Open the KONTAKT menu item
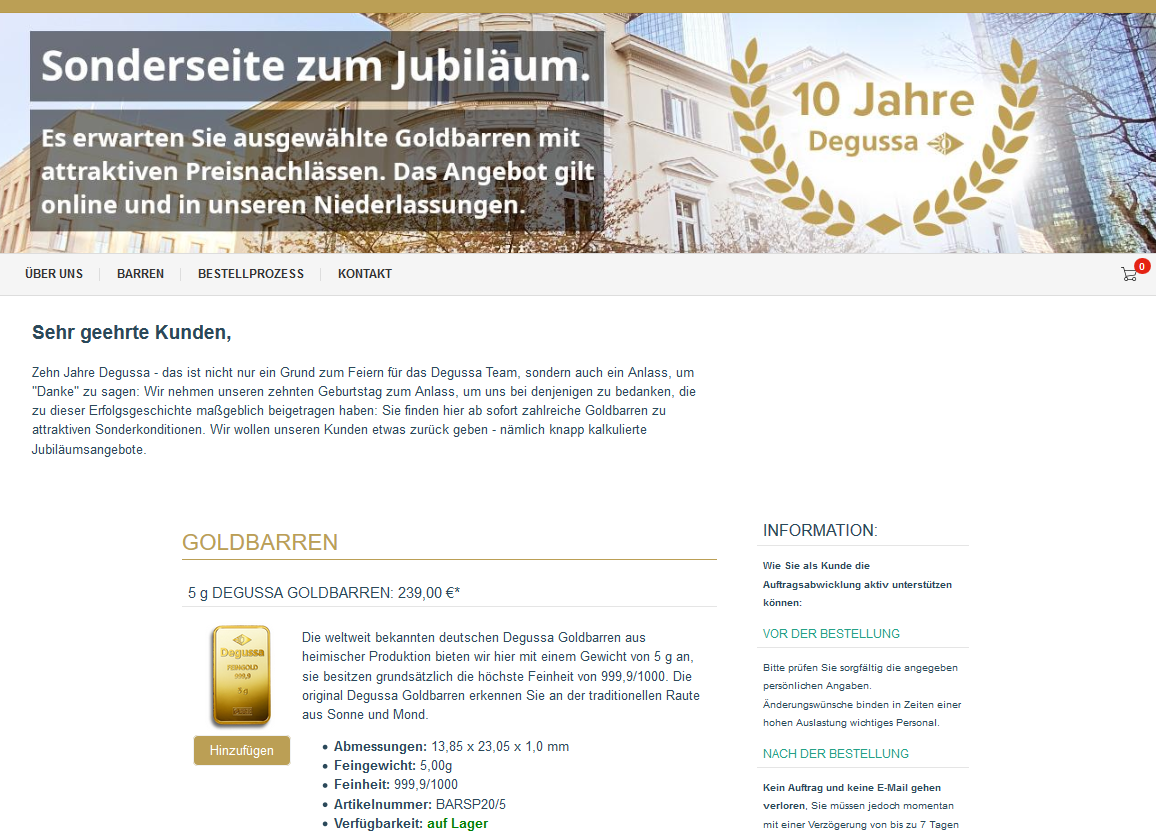Image resolution: width=1156 pixels, height=836 pixels. click(365, 274)
